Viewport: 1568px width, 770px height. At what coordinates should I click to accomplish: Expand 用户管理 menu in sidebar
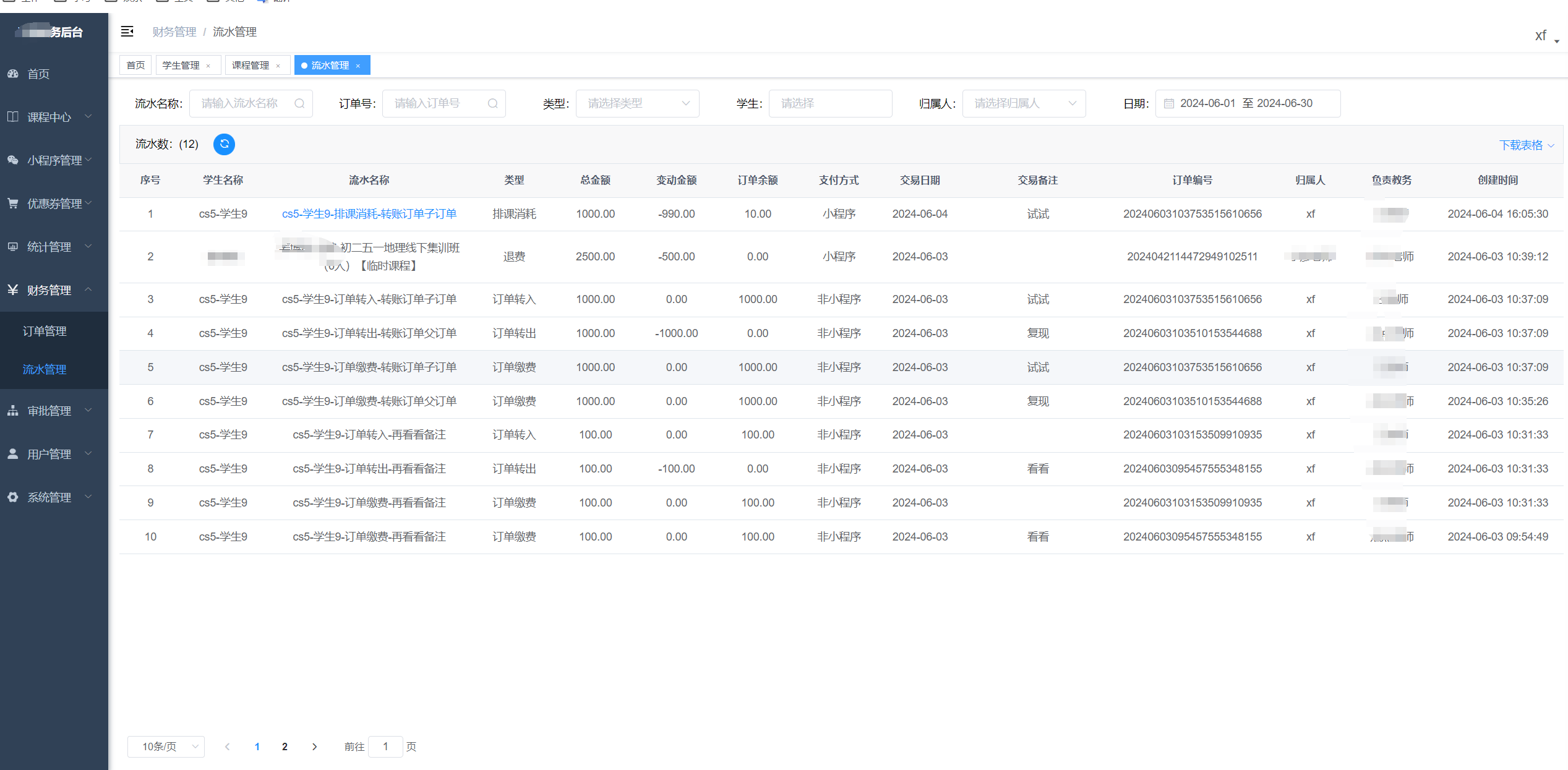pyautogui.click(x=54, y=454)
